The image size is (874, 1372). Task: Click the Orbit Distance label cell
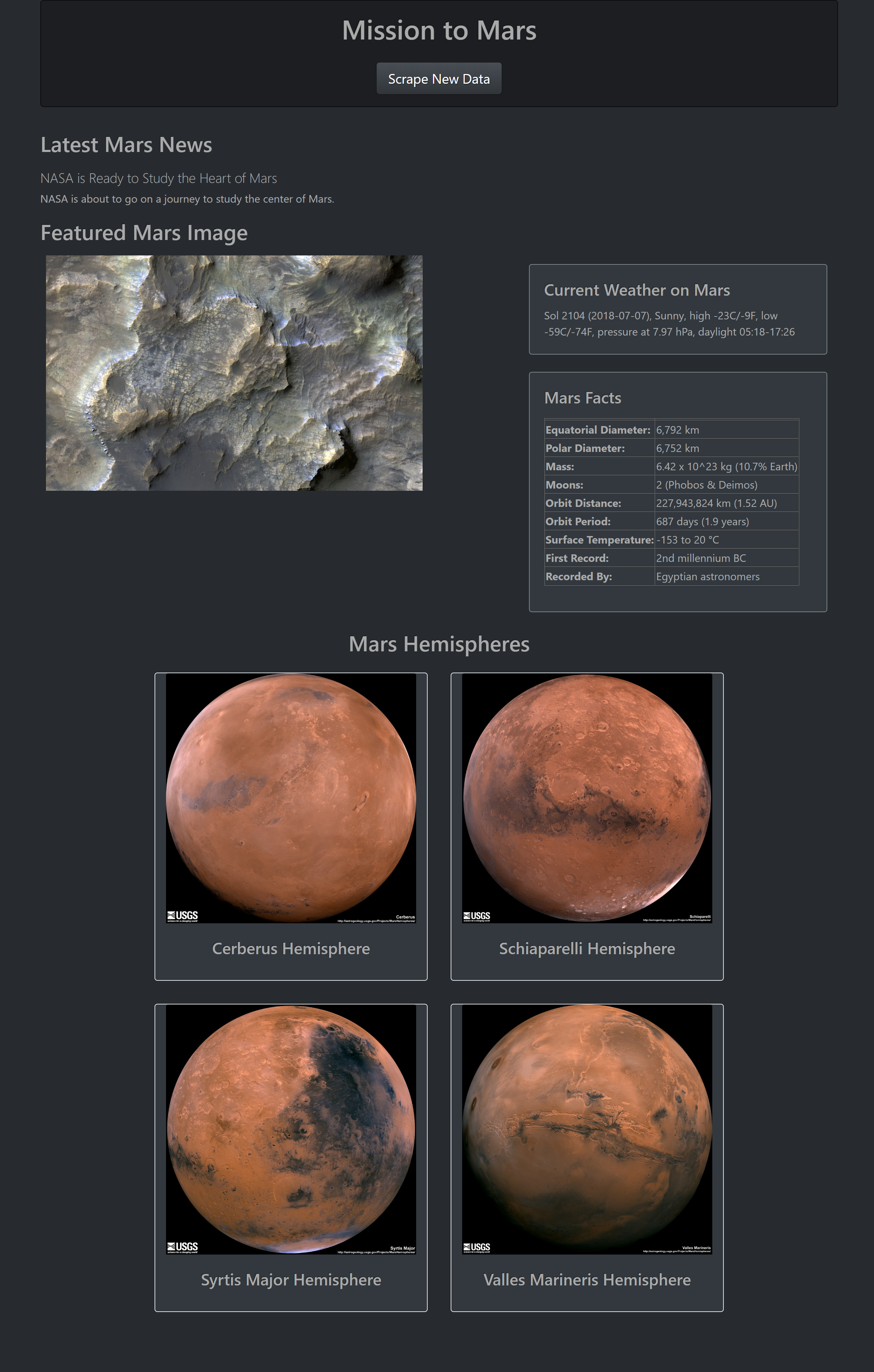pyautogui.click(x=599, y=503)
